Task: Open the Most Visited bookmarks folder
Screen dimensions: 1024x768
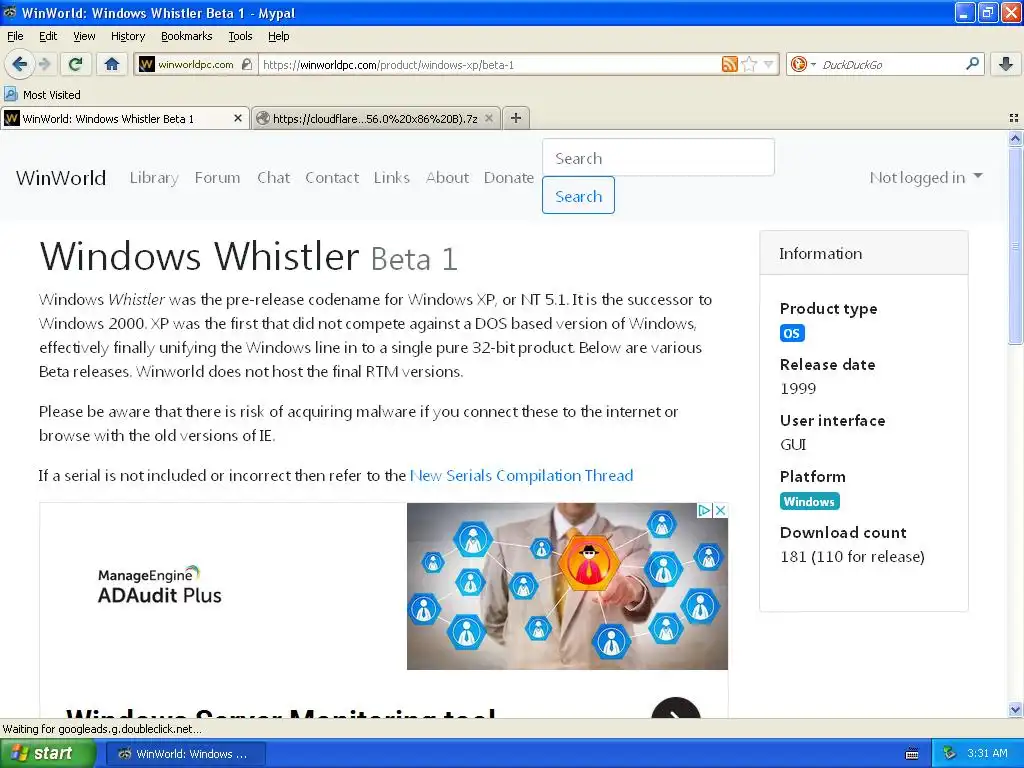Action: (x=43, y=95)
